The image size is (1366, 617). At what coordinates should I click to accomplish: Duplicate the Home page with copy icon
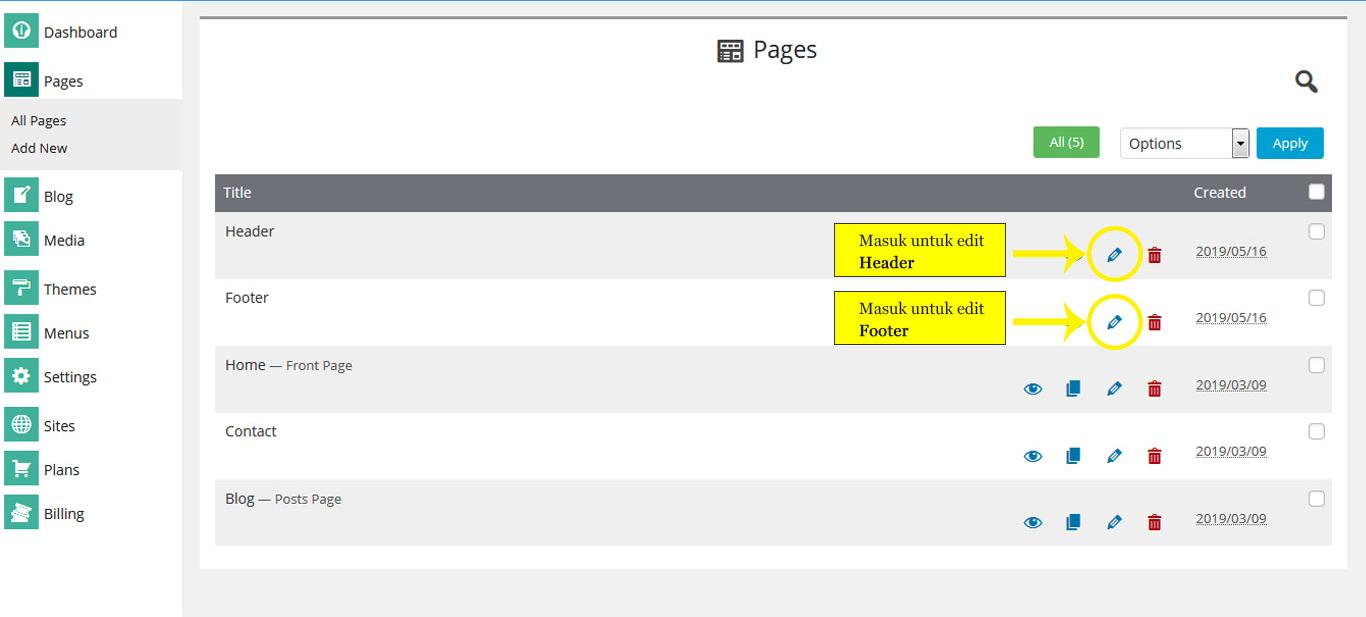[x=1073, y=389]
